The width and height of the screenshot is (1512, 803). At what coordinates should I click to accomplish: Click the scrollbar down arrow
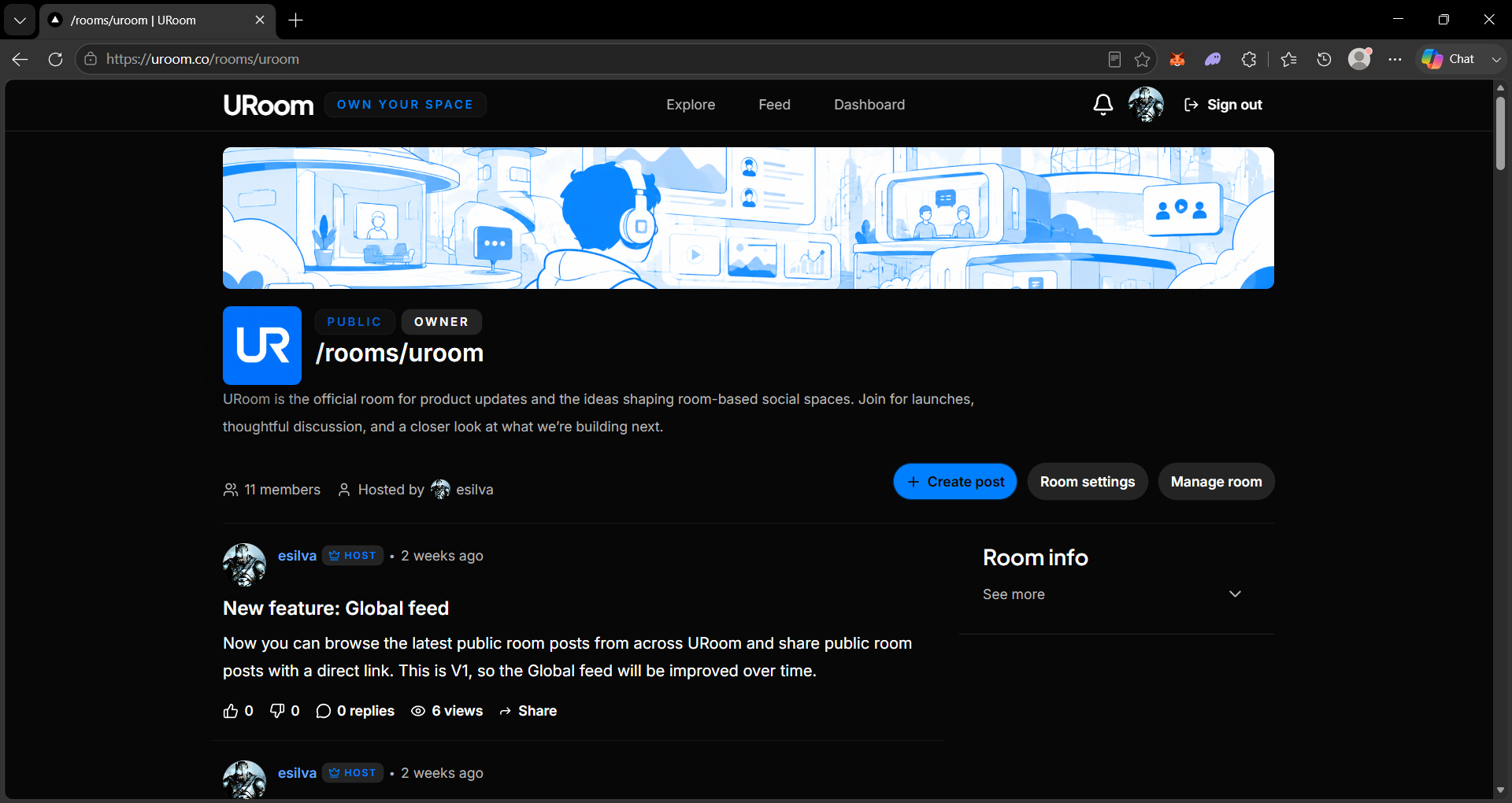point(1500,790)
